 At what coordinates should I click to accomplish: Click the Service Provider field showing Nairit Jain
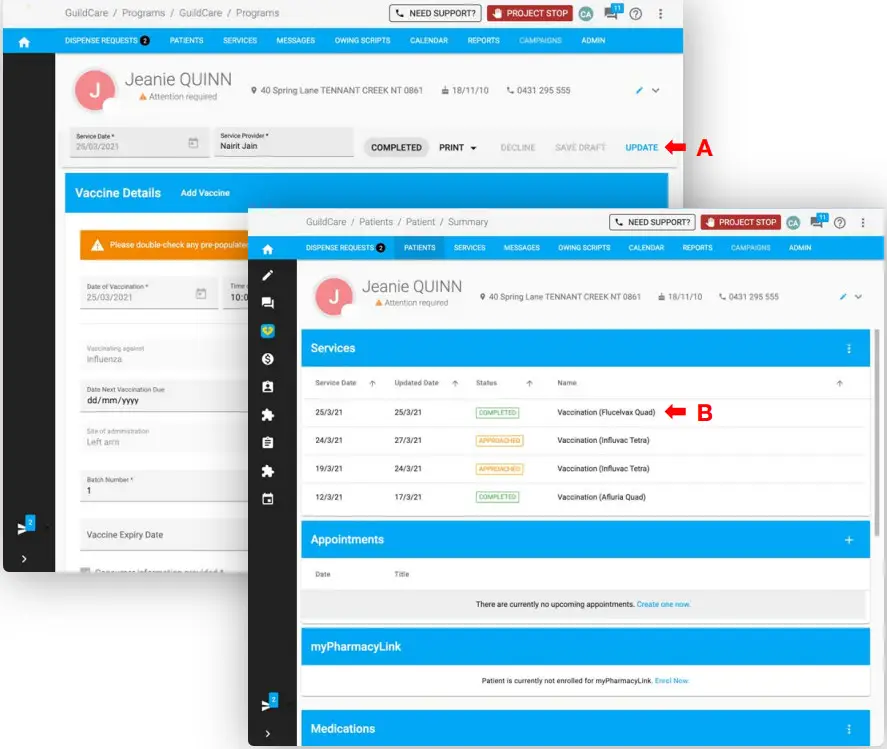(x=283, y=141)
